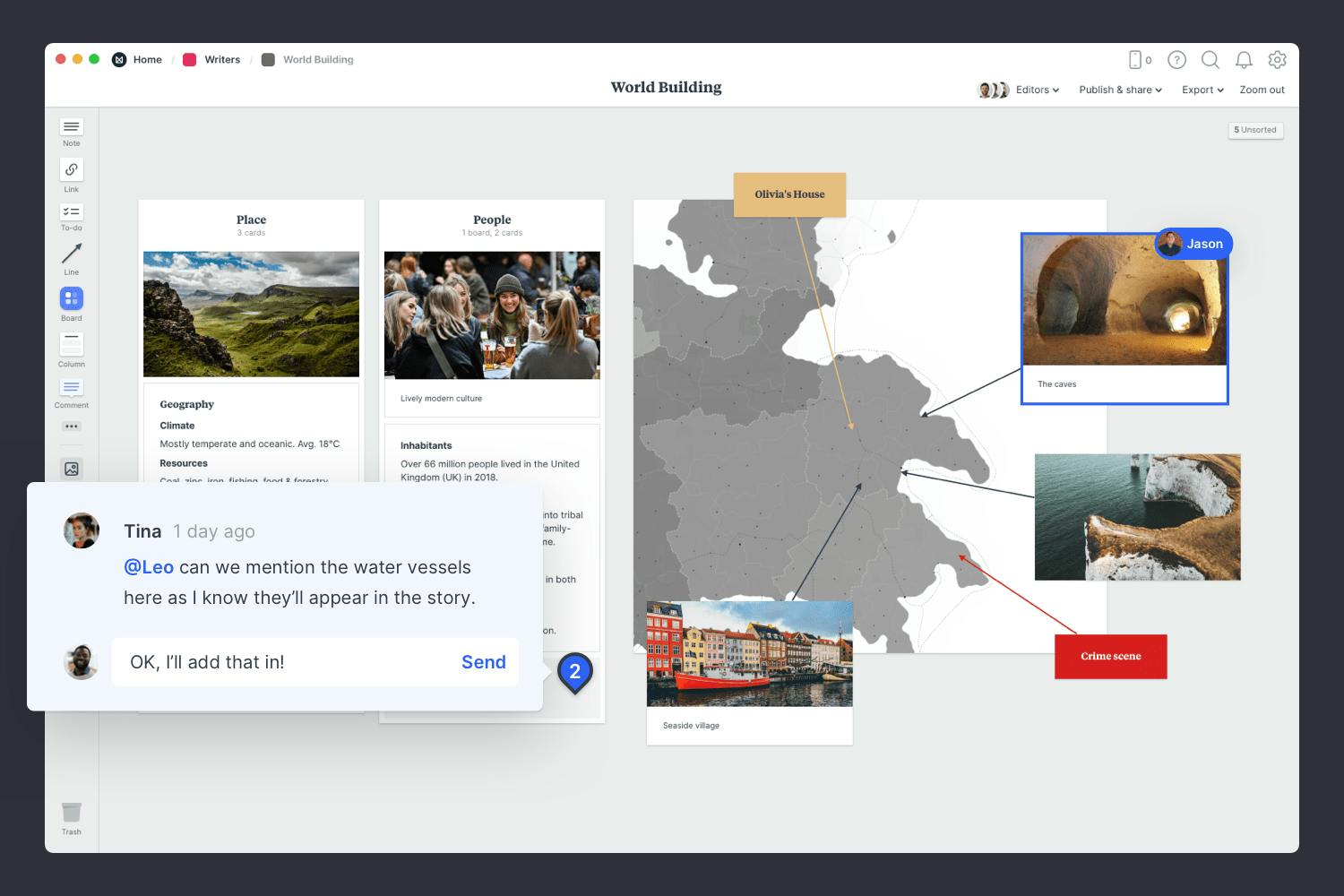
Task: Expand more tools ellipsis in sidebar
Action: tap(72, 426)
